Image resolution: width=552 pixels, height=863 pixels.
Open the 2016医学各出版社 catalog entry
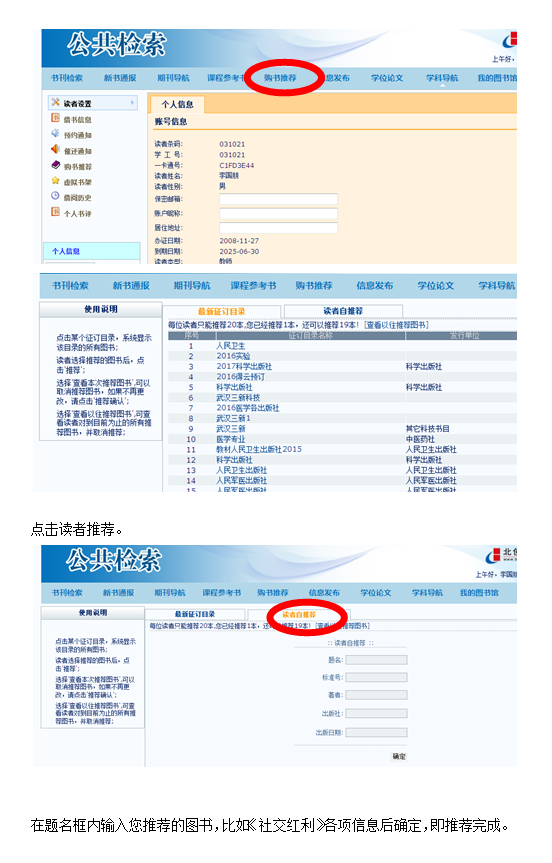click(248, 408)
